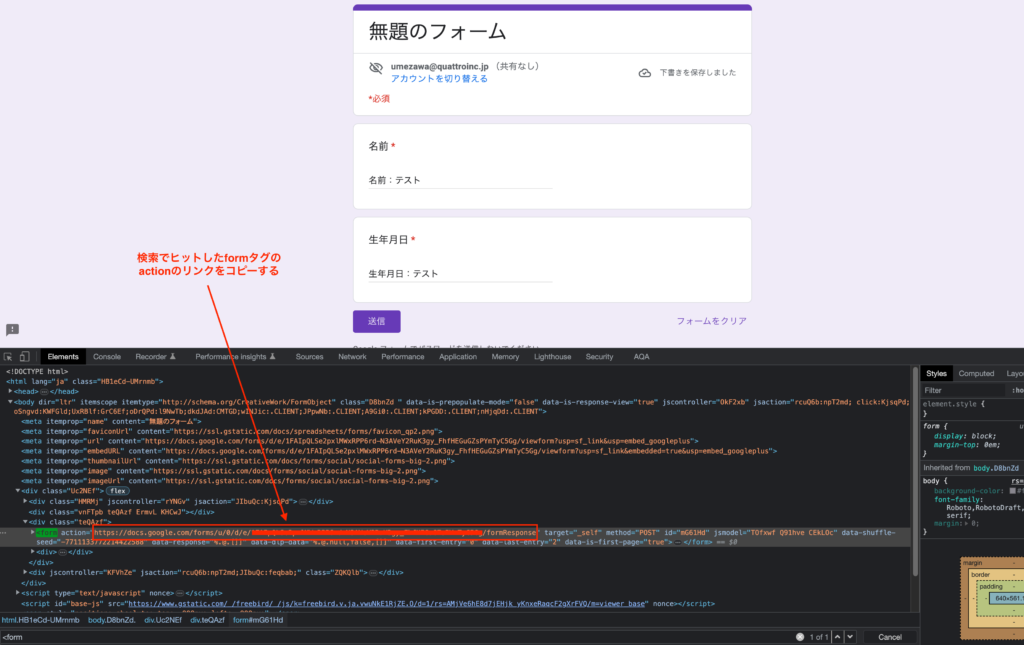
Task: Toggle the device toolbar icon
Action: click(x=24, y=356)
